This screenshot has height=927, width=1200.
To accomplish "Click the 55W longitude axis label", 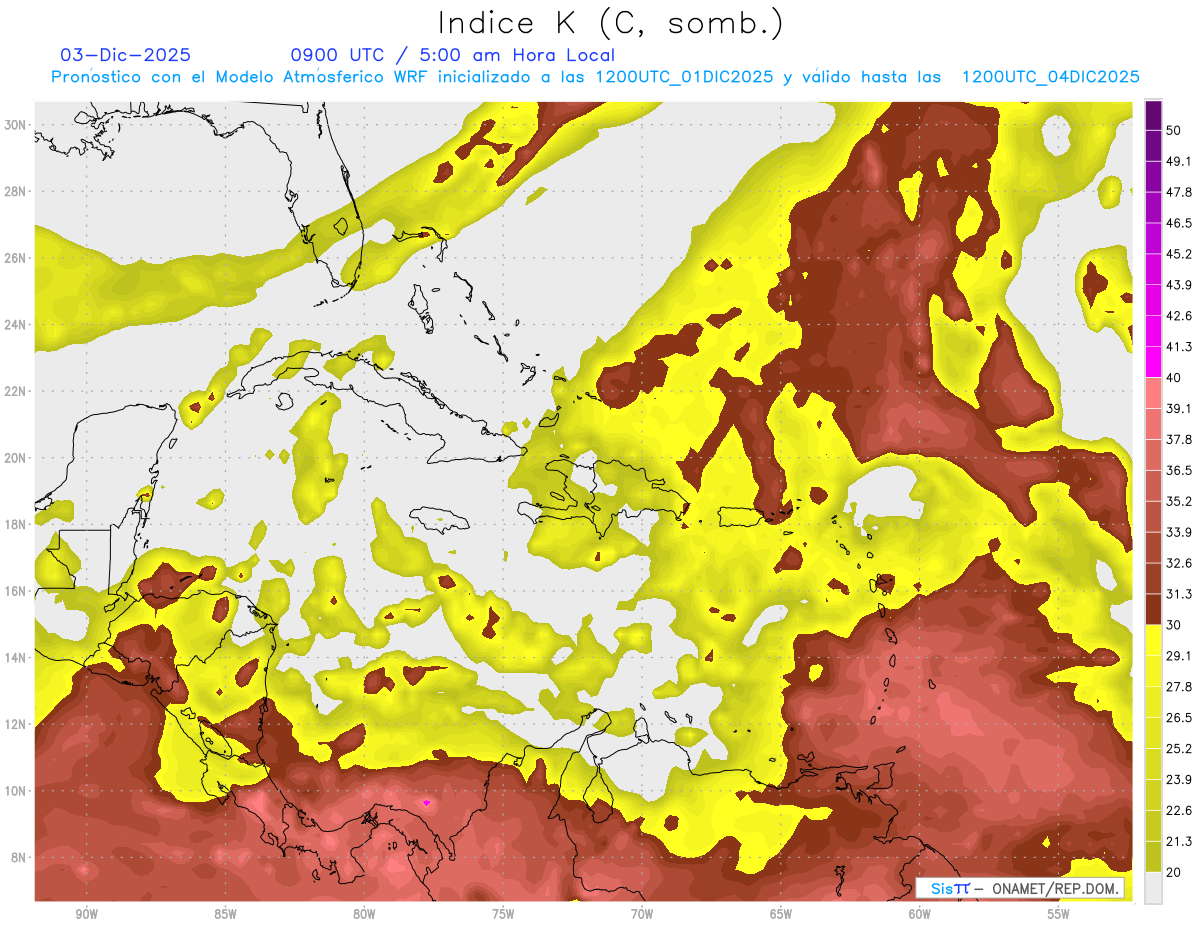I will [x=1059, y=914].
